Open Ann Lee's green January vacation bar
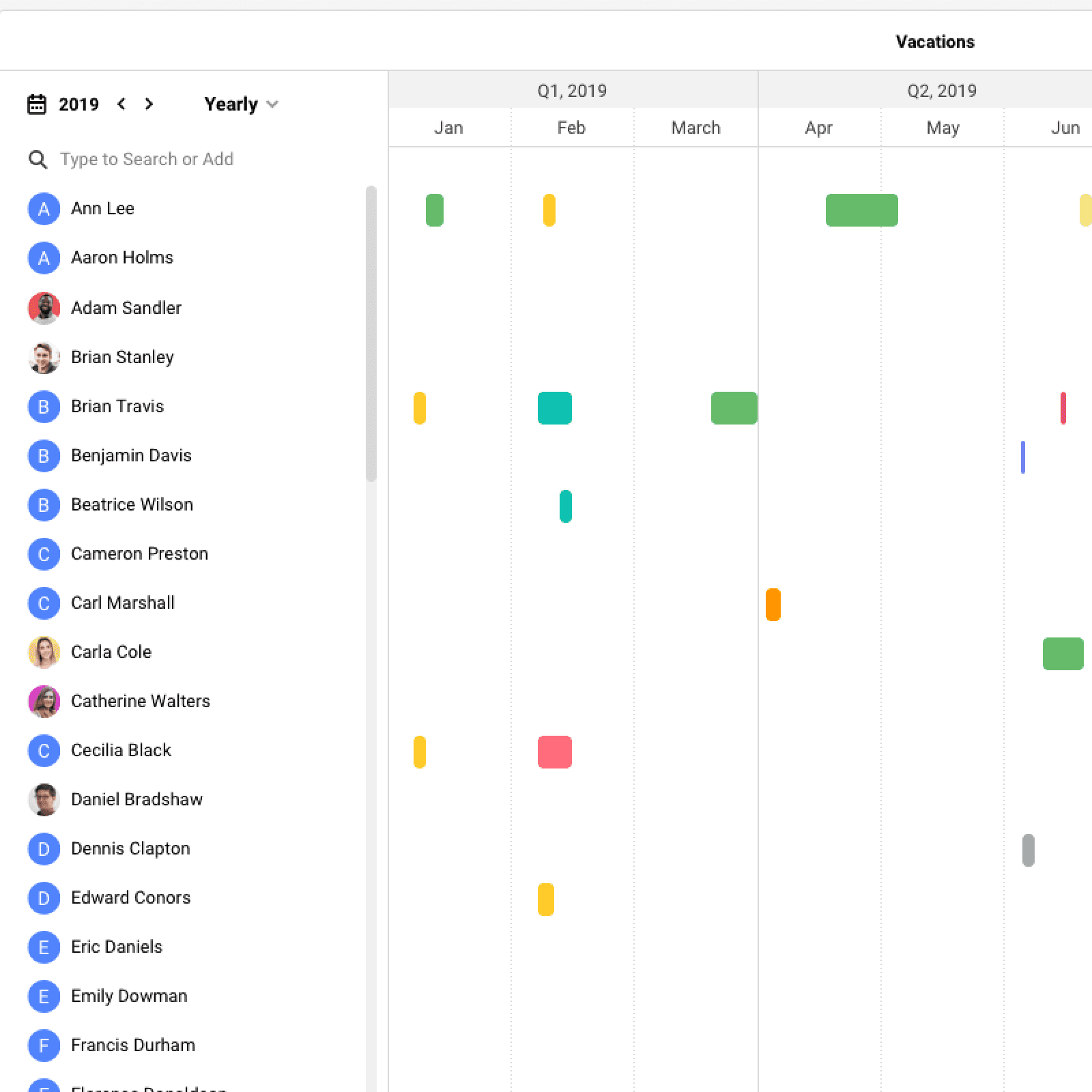The width and height of the screenshot is (1092, 1092). click(x=435, y=210)
